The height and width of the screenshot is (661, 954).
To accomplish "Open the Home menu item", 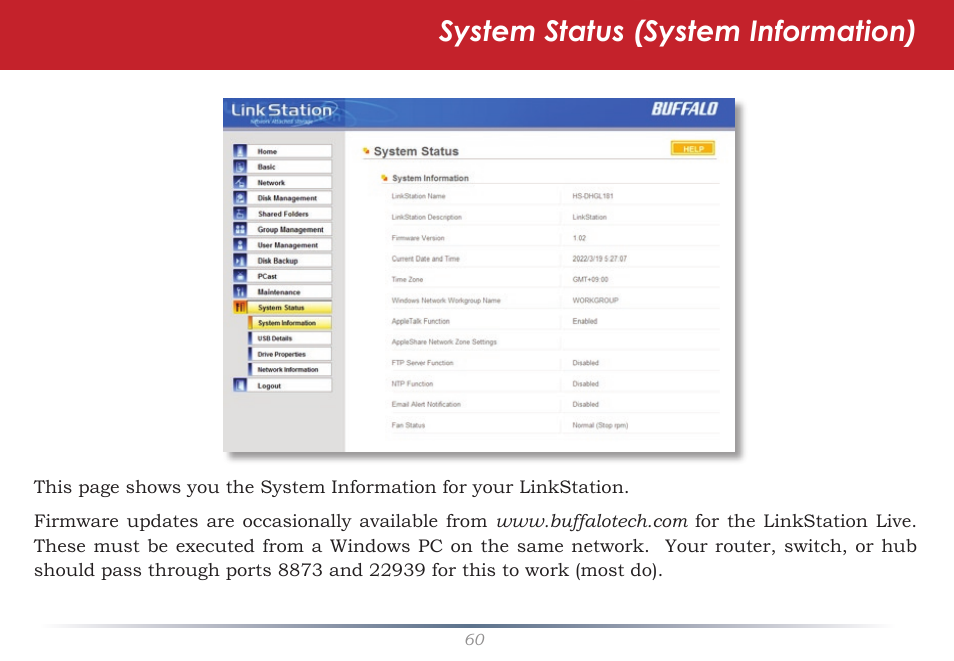I will [290, 151].
